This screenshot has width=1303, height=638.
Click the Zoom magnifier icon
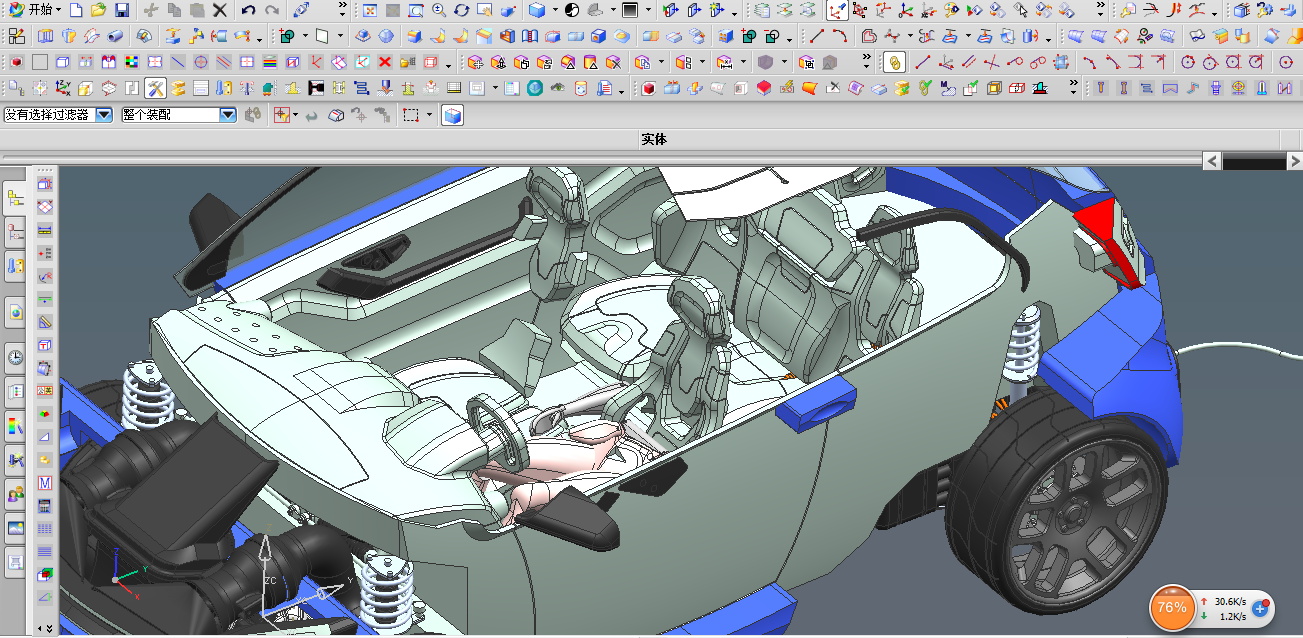[439, 11]
